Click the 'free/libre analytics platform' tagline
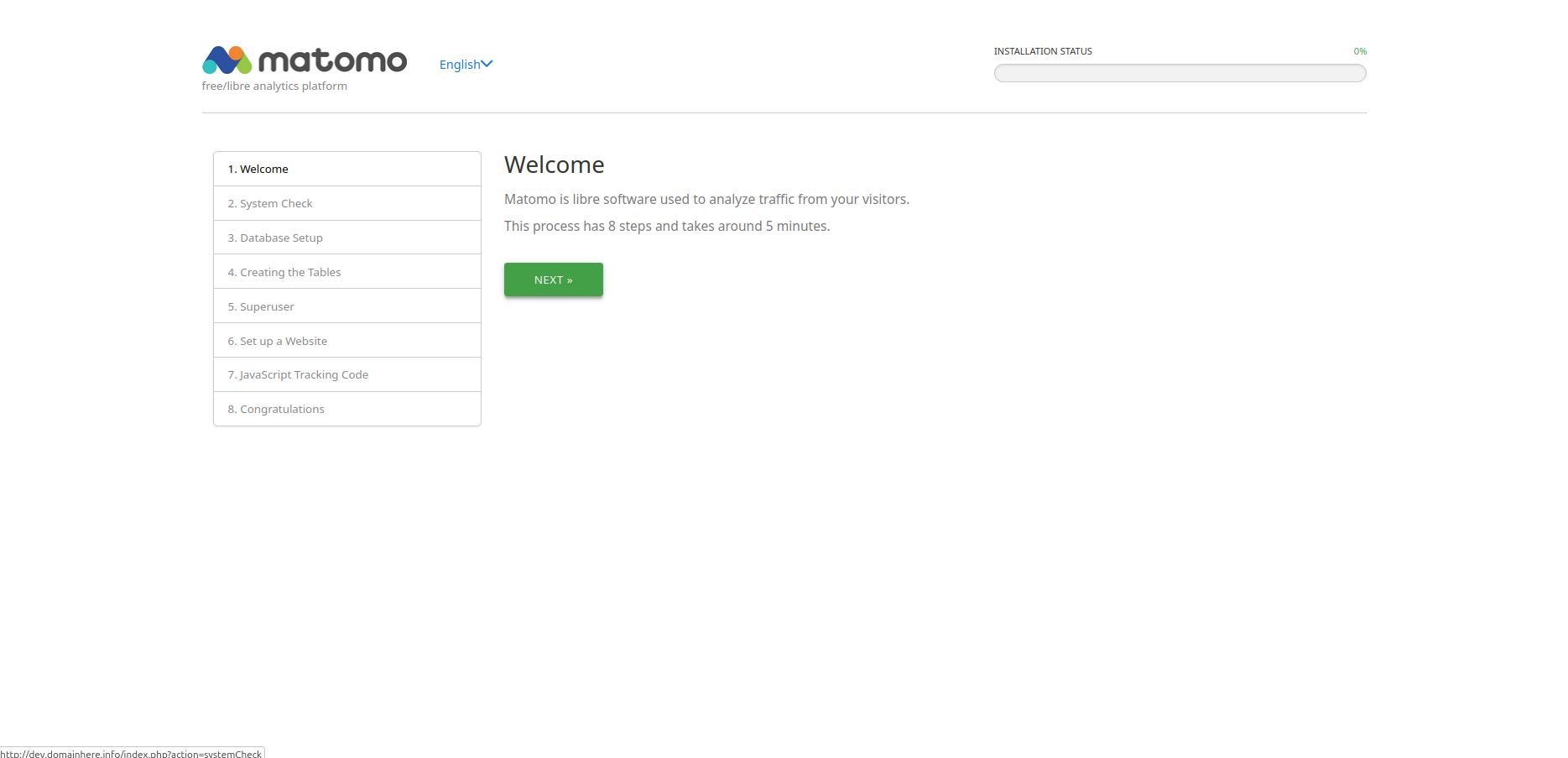This screenshot has width=1568, height=758. [x=274, y=86]
